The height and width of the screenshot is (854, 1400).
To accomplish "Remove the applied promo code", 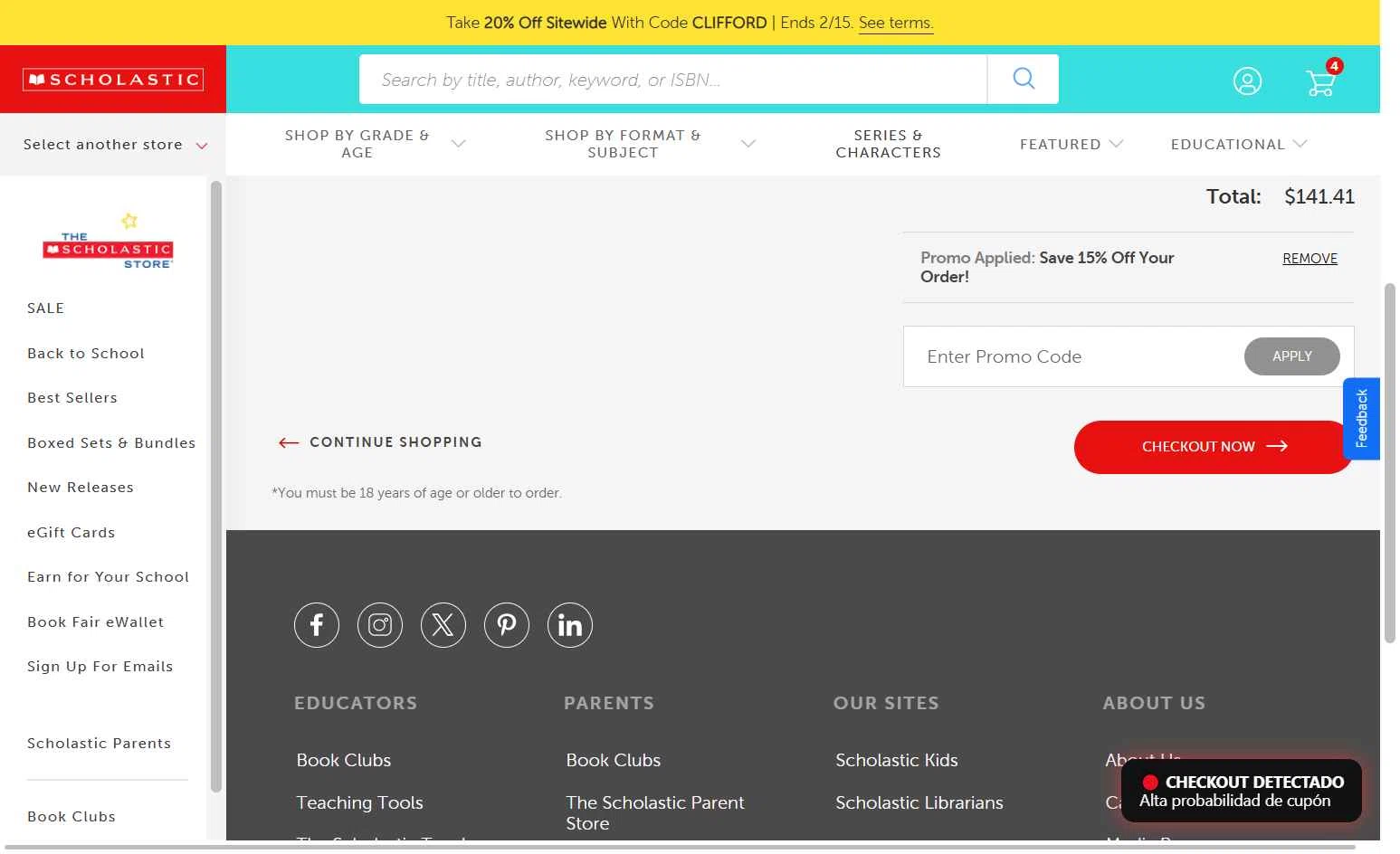I will [x=1310, y=259].
